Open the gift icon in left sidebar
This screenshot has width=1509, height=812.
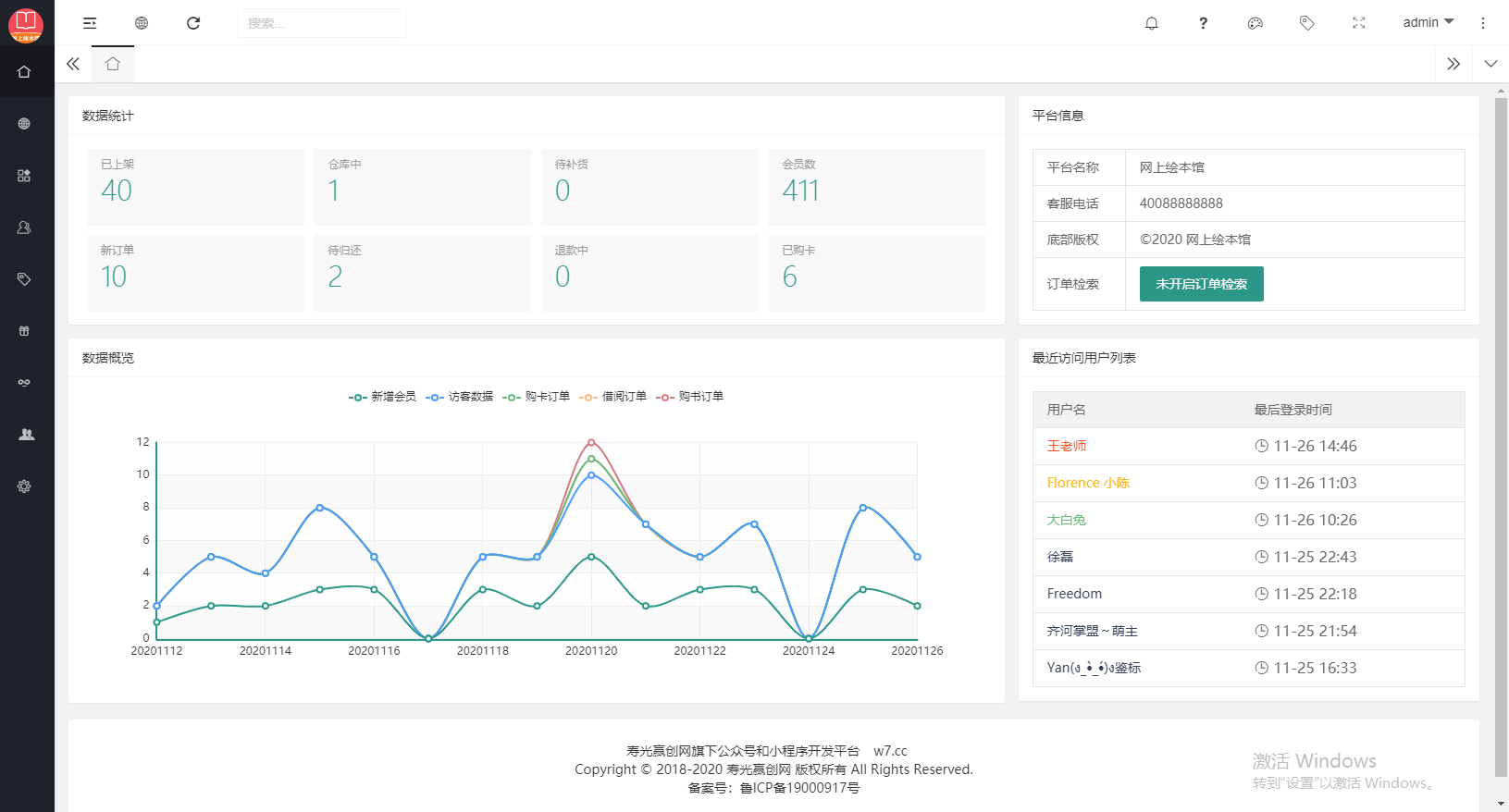pos(24,330)
